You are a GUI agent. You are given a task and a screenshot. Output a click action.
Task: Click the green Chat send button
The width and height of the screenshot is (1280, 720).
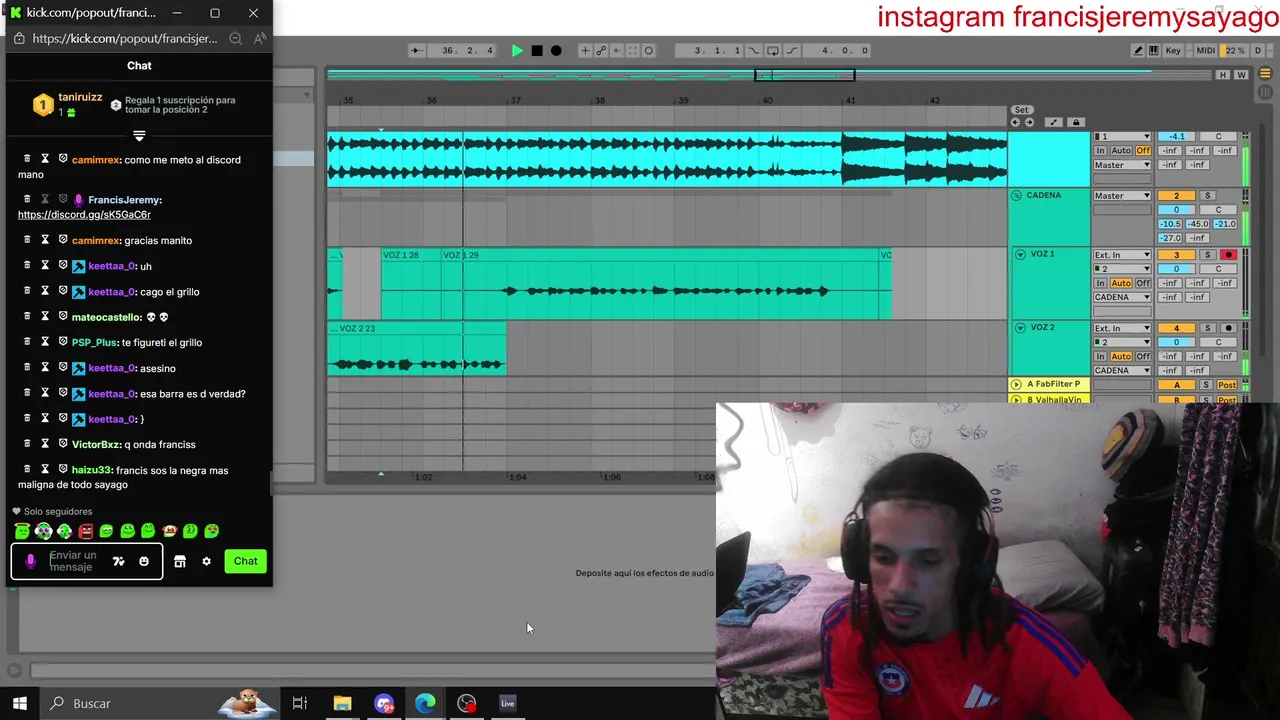[x=246, y=561]
